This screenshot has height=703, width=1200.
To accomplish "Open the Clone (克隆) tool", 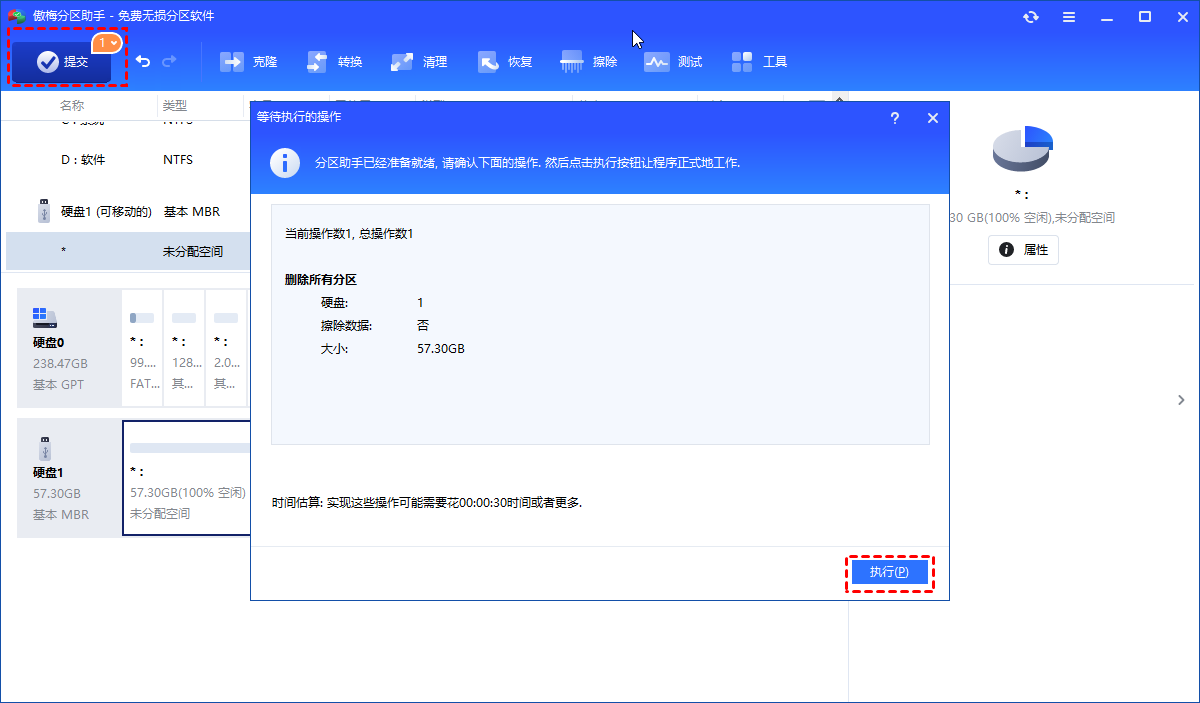I will pos(249,62).
